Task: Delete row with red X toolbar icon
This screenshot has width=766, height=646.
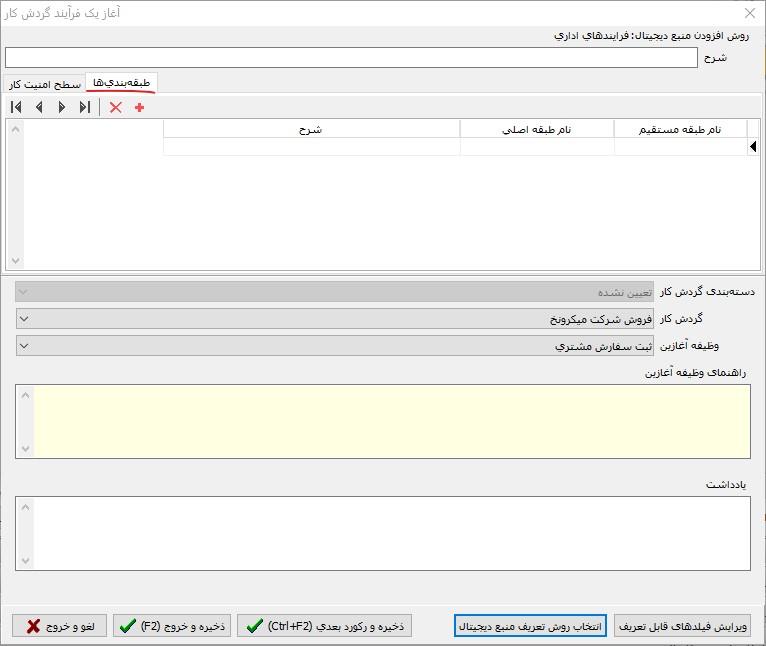Action: pyautogui.click(x=115, y=107)
